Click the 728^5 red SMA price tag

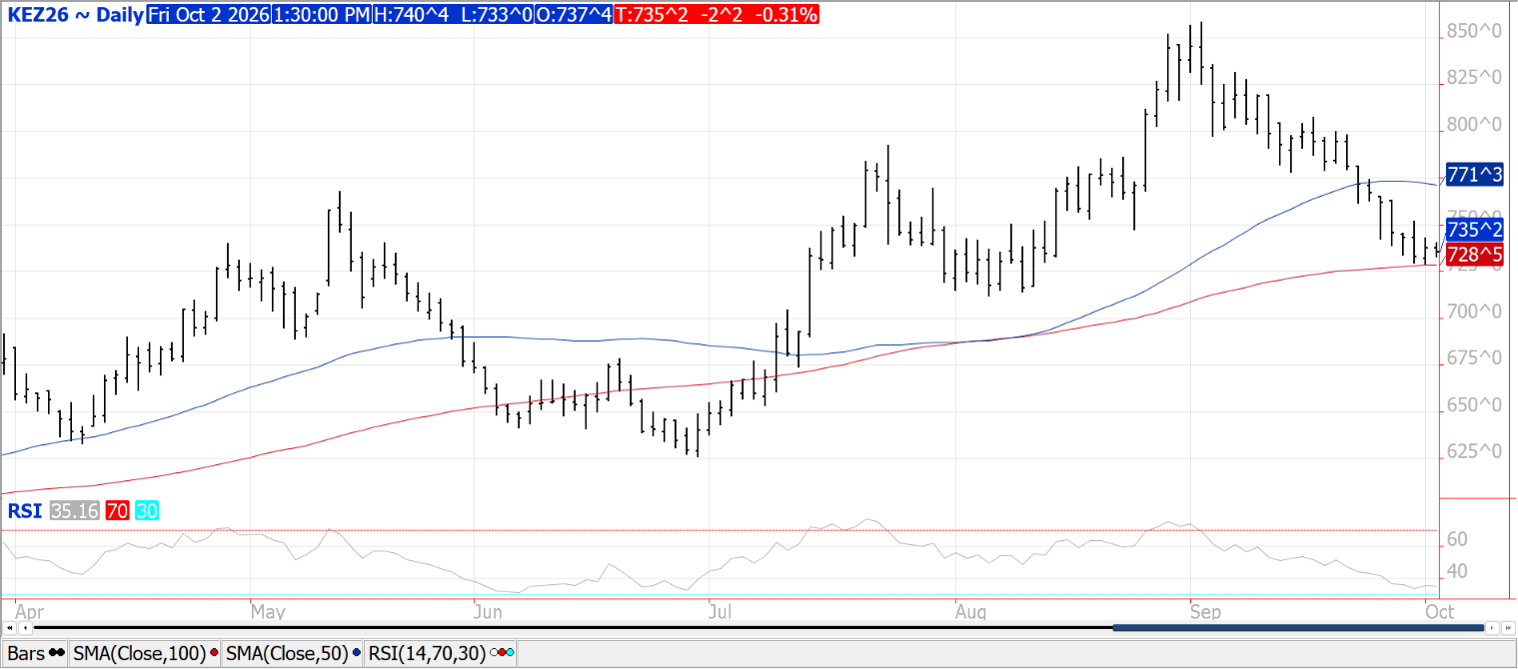[1475, 254]
